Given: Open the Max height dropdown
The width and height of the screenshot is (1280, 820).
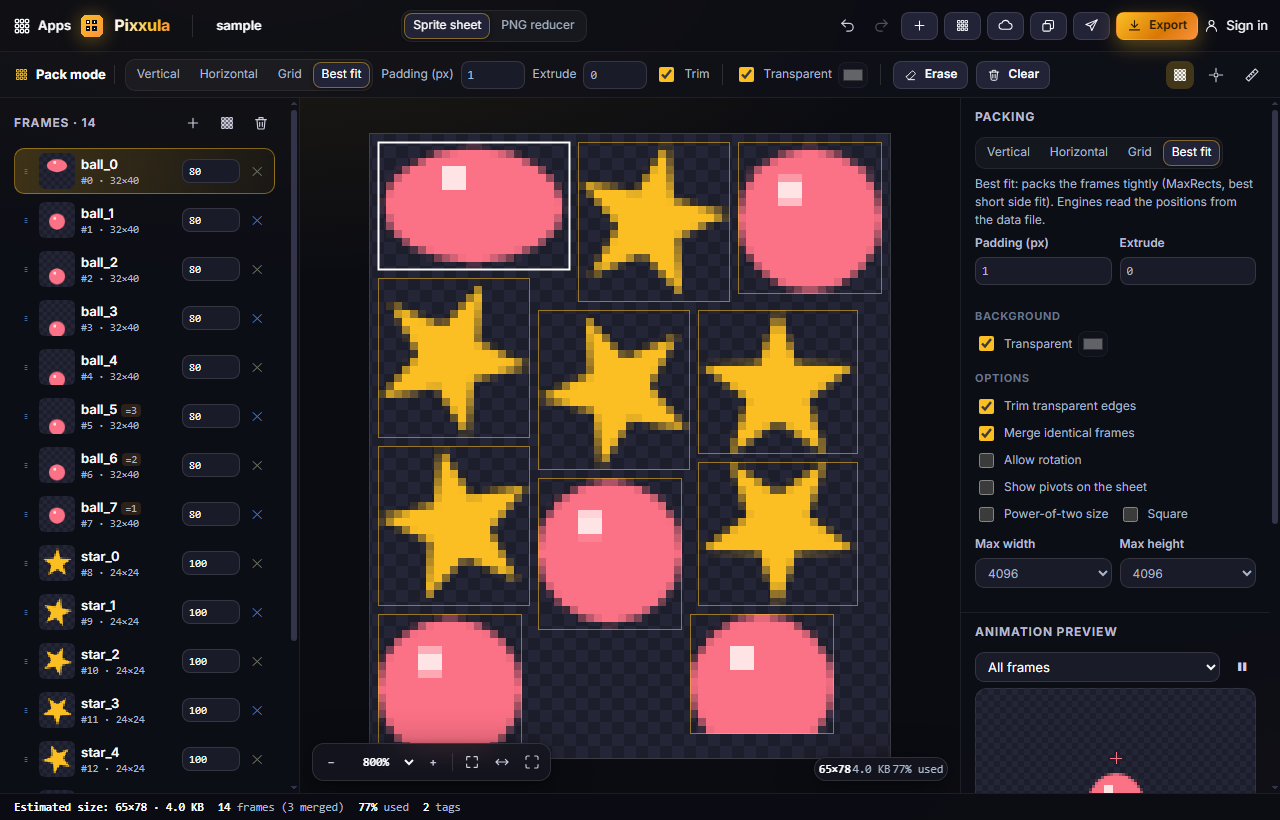Looking at the screenshot, I should pyautogui.click(x=1187, y=573).
